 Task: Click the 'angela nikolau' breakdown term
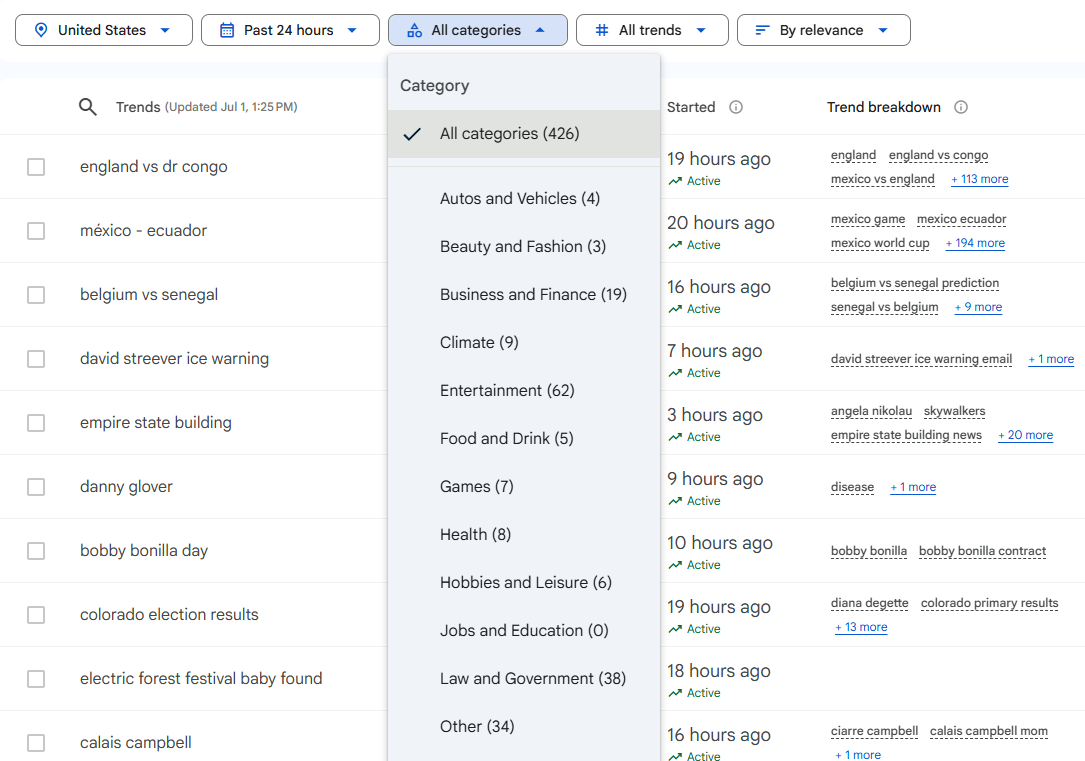click(x=871, y=411)
